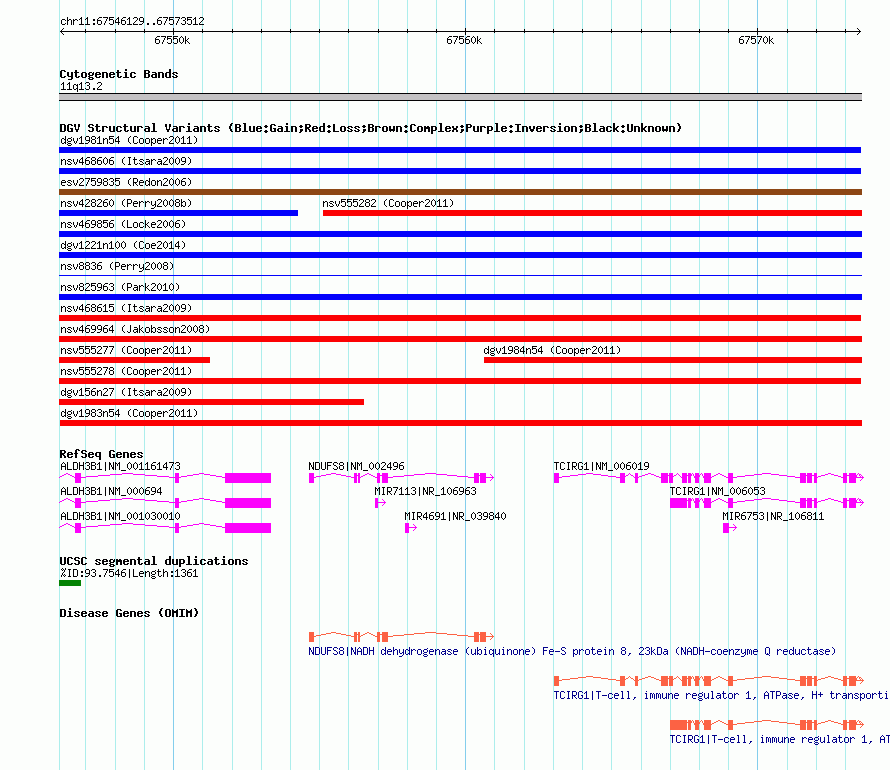Select the nsv468606 (Itsara2009) variant bar

[460, 171]
